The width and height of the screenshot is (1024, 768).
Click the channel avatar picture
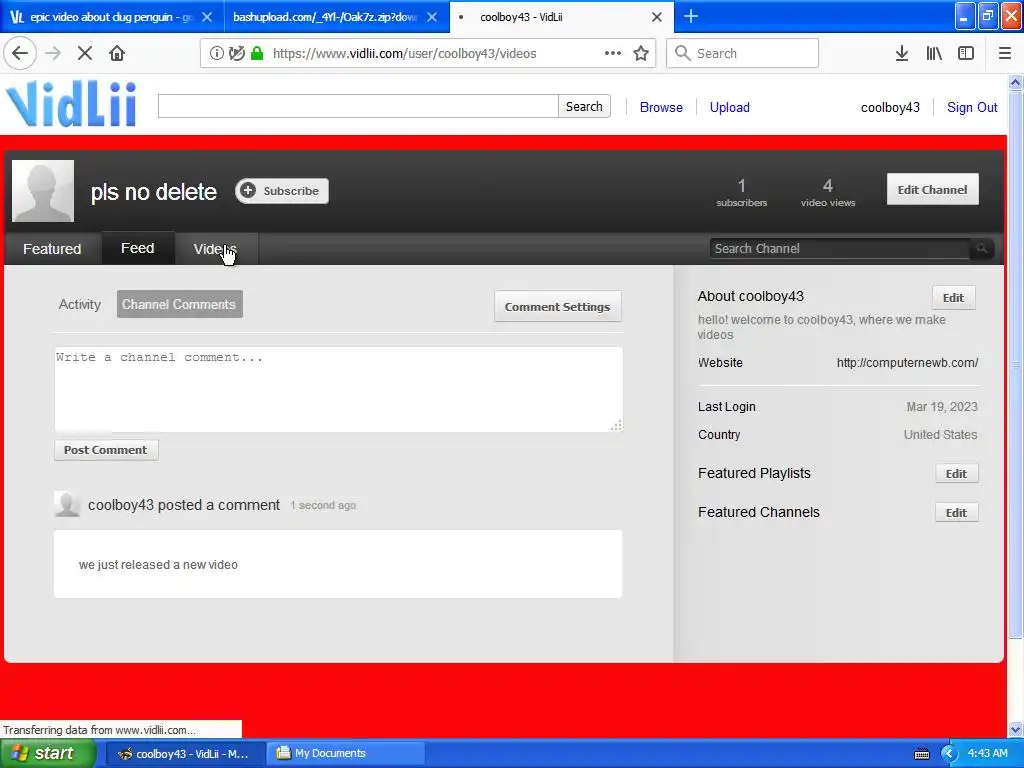[42, 191]
